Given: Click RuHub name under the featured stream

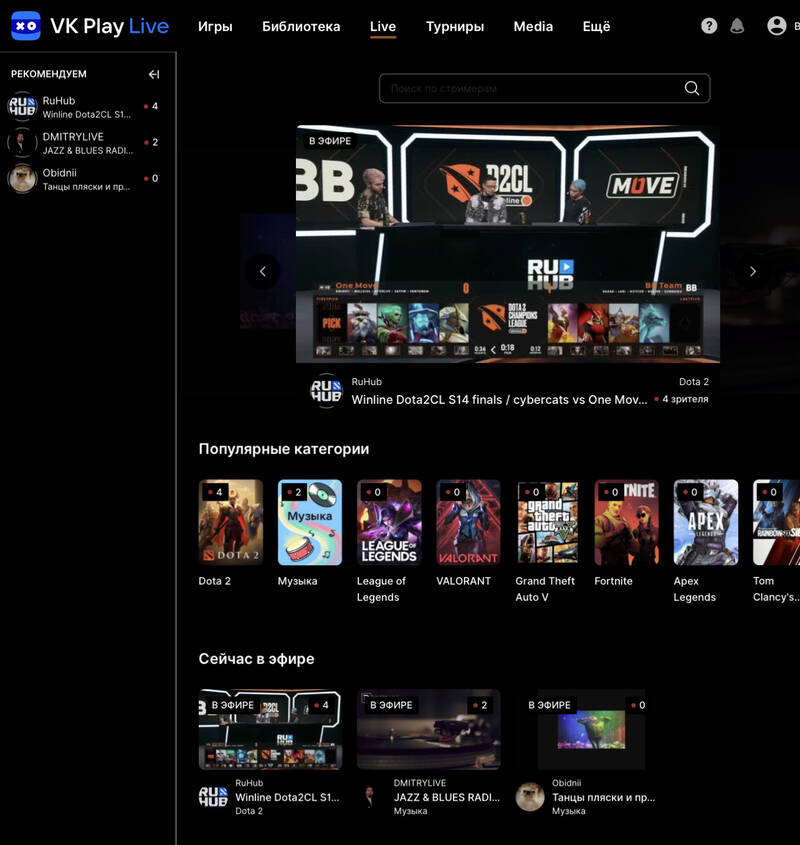Looking at the screenshot, I should point(367,382).
